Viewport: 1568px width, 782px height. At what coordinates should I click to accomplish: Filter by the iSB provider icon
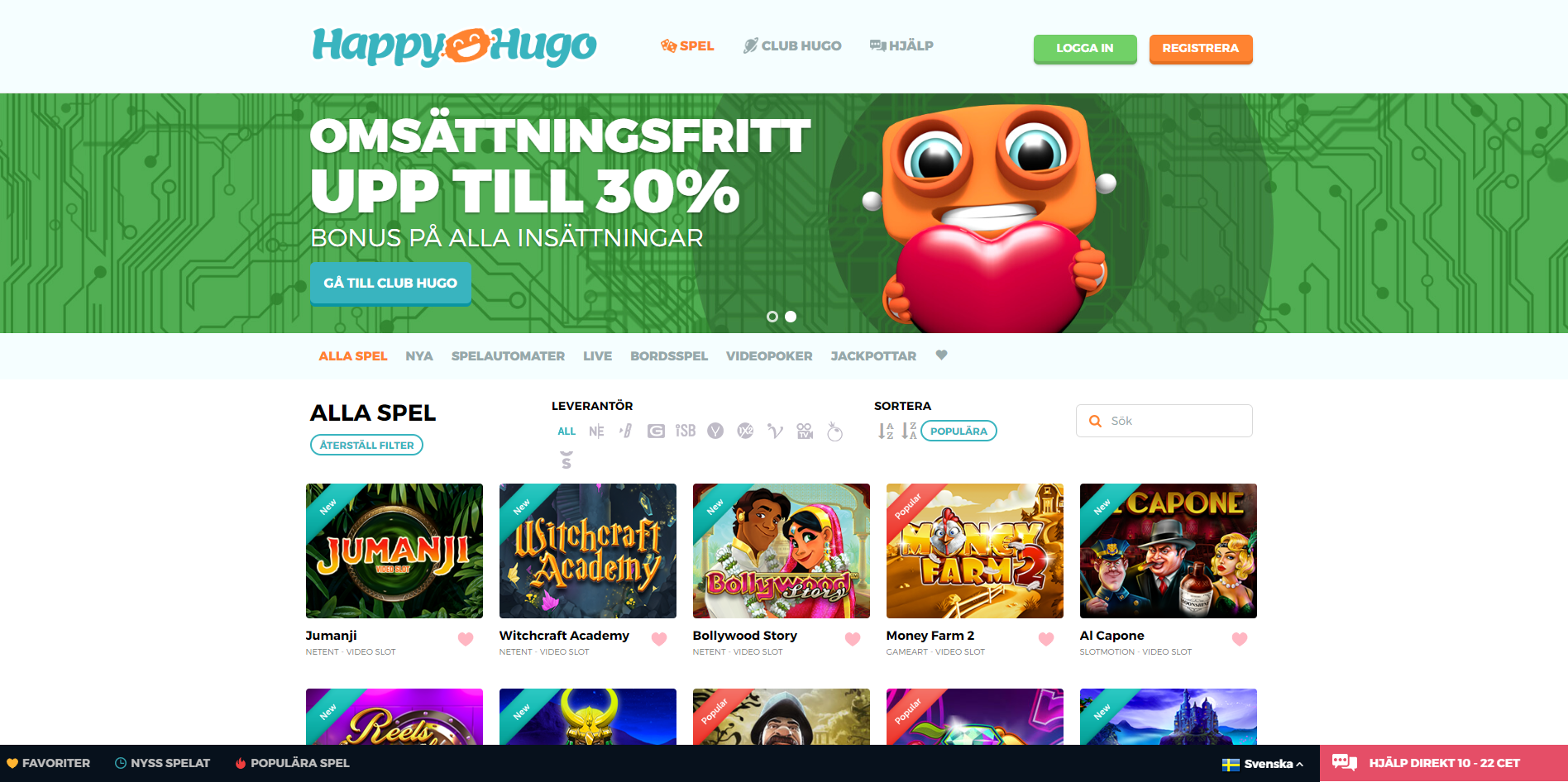(x=686, y=431)
